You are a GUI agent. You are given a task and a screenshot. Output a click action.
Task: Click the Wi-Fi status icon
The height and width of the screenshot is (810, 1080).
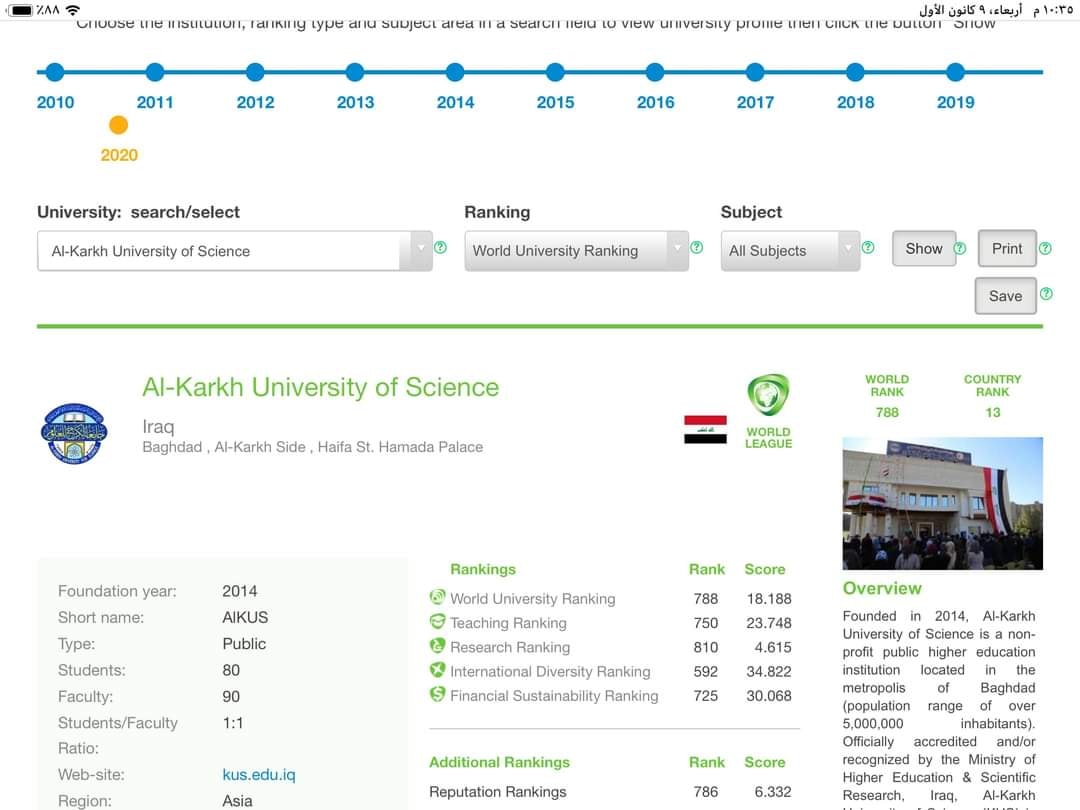click(x=72, y=10)
